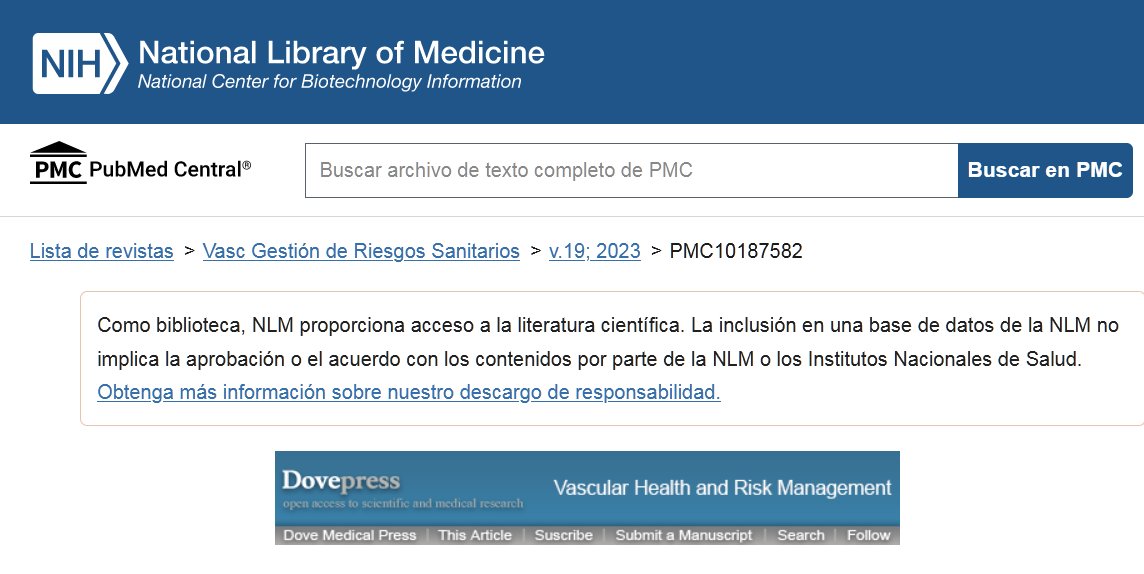Viewport: 1144px width, 574px height.
Task: Click the Dovepress logo in banner
Action: 341,481
